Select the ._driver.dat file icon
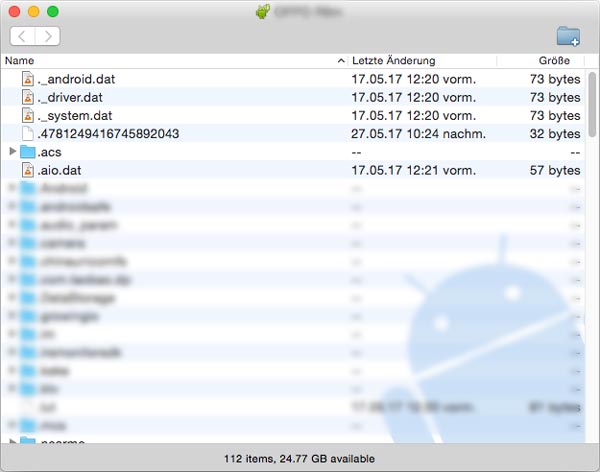Viewport: 600px width, 472px height. 28,97
